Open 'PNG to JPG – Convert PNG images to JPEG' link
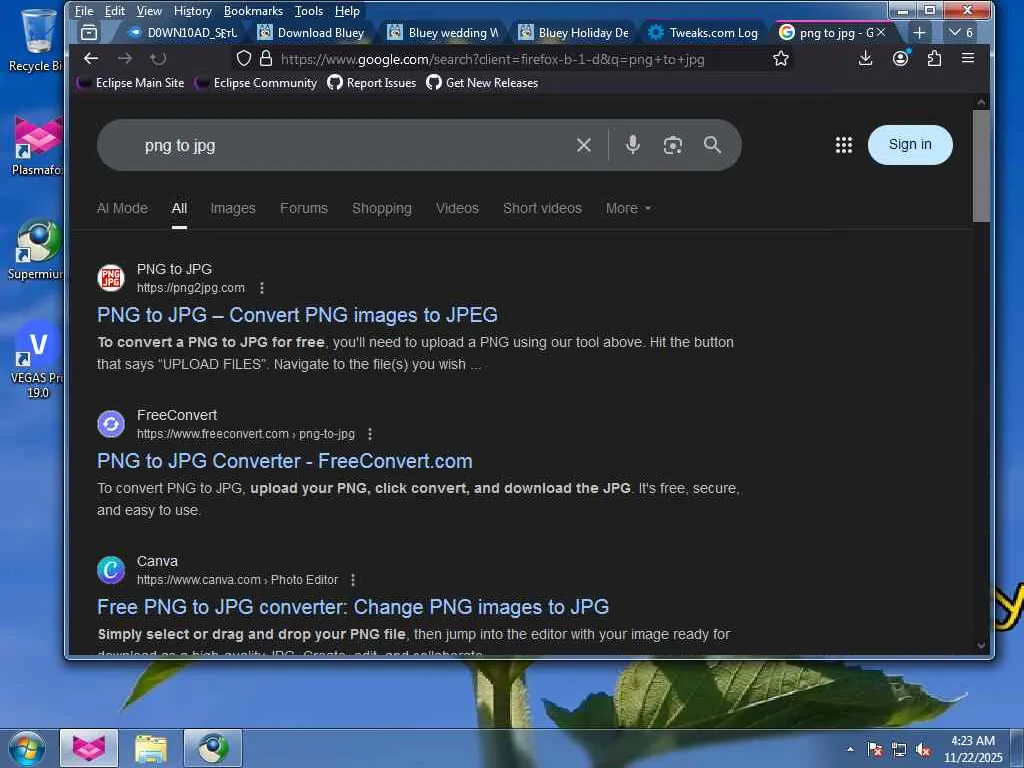The image size is (1024, 768). 297,315
